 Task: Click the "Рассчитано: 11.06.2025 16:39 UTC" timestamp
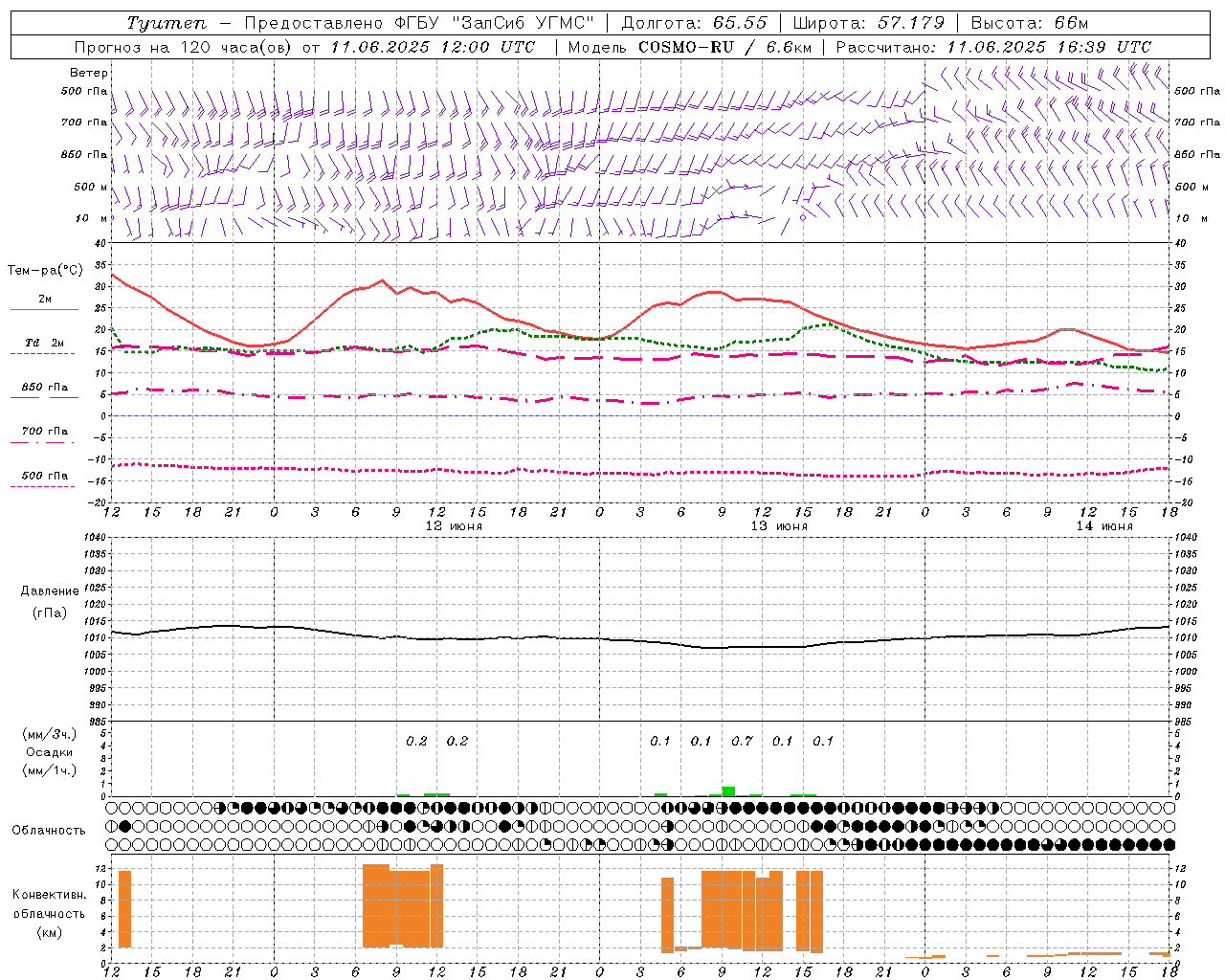[x=993, y=47]
